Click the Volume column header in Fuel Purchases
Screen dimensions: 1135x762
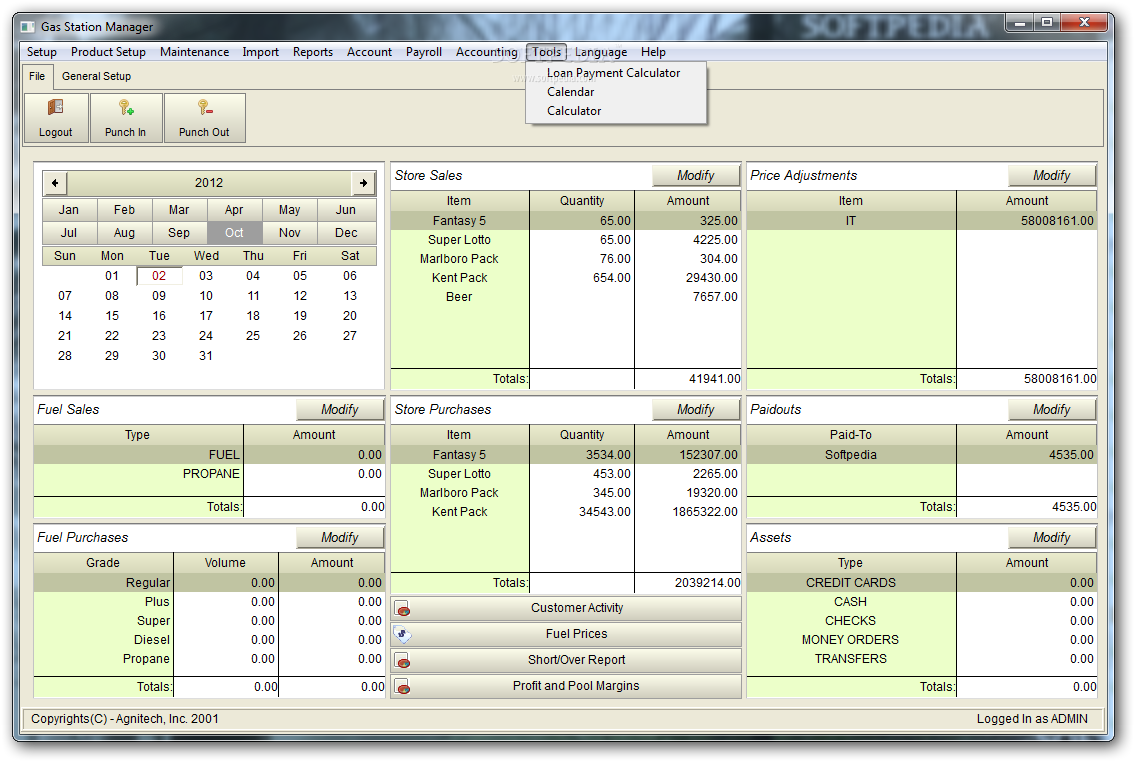[225, 563]
